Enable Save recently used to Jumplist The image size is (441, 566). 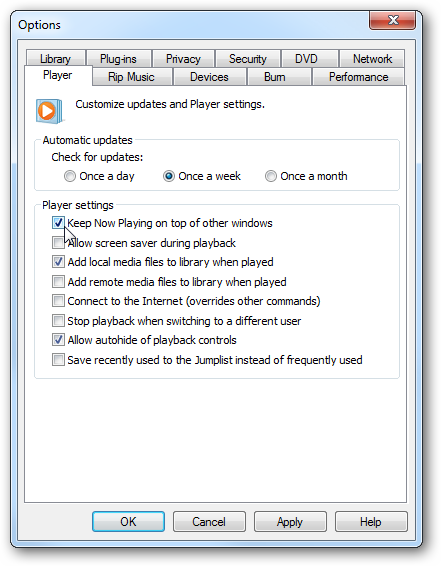[58, 360]
